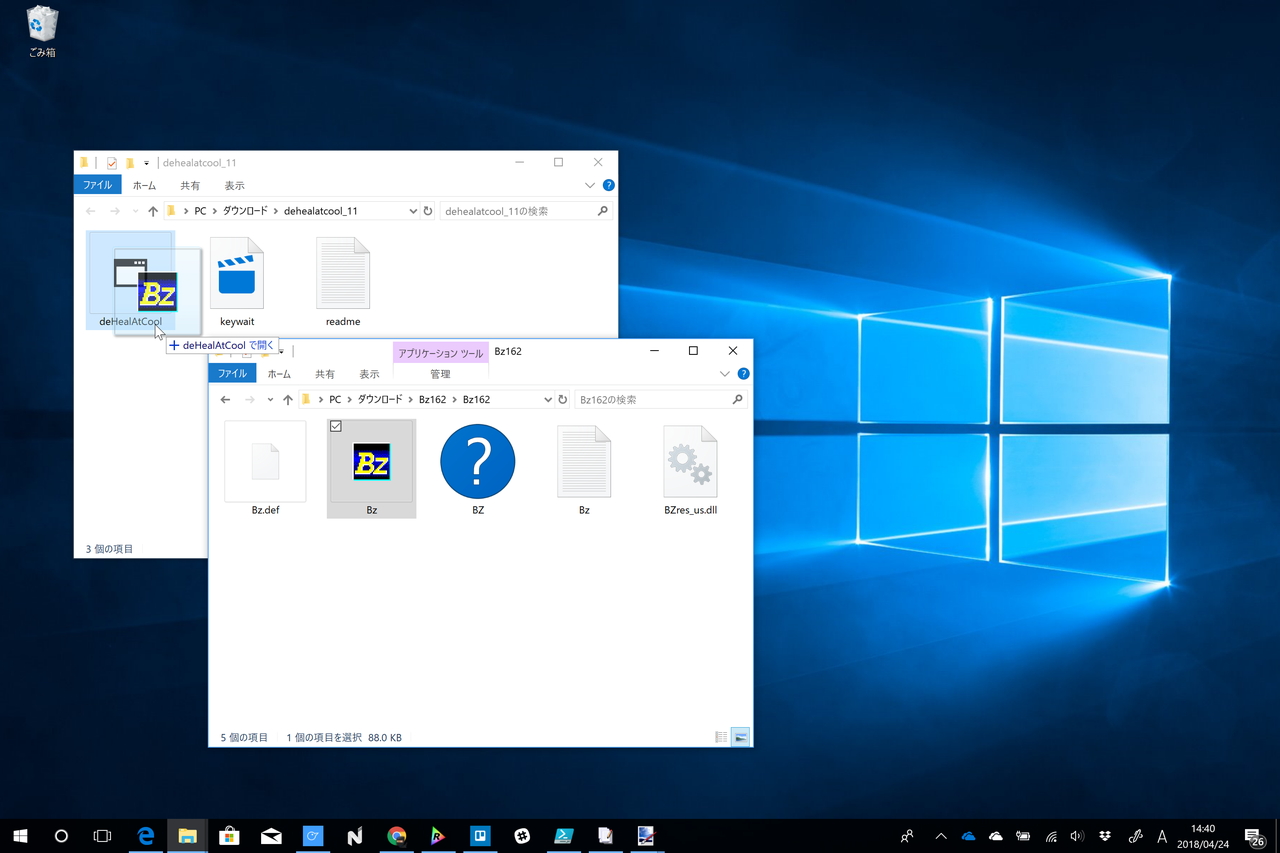Open the ホーム tab in dehealatcool_11 window

pos(144,186)
